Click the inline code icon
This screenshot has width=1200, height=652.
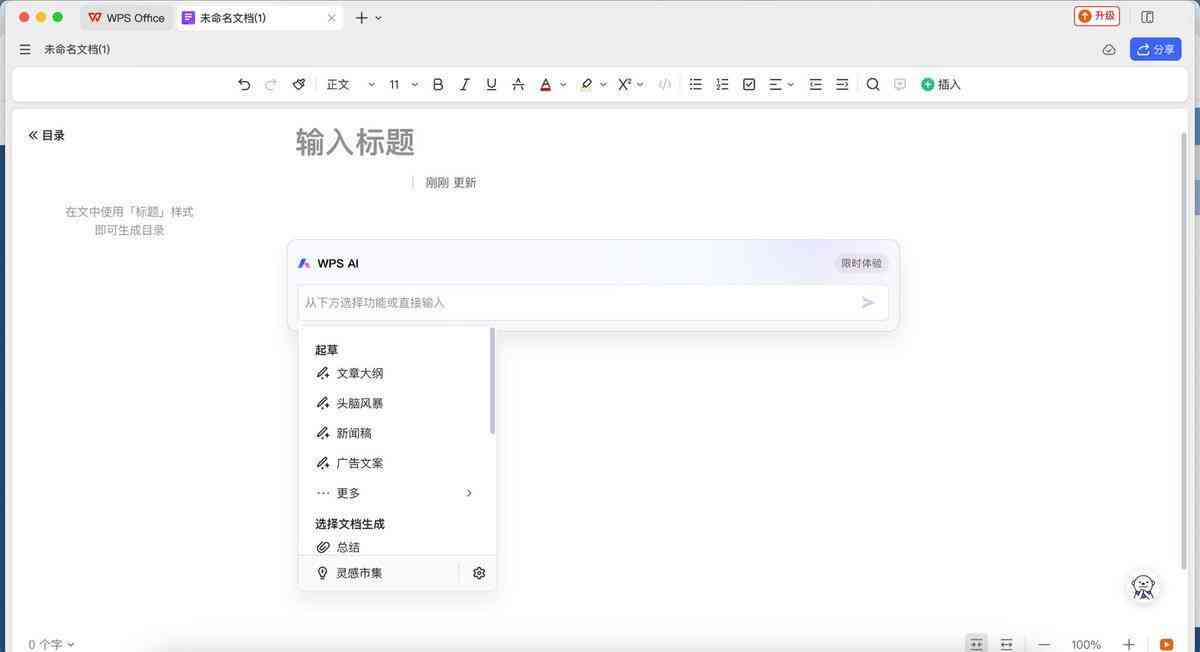coord(664,85)
